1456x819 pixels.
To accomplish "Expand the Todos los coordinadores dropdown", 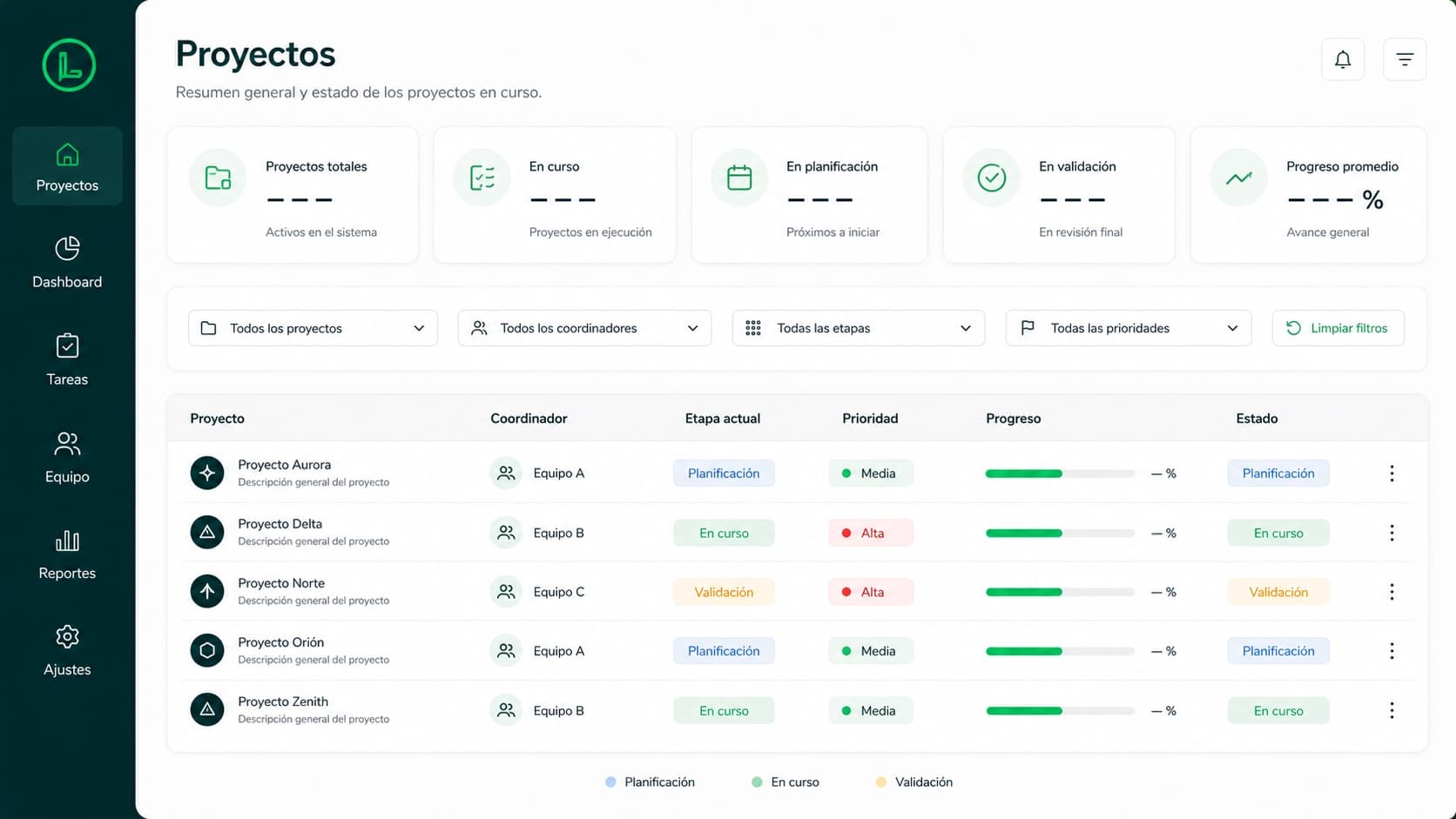I will click(584, 328).
